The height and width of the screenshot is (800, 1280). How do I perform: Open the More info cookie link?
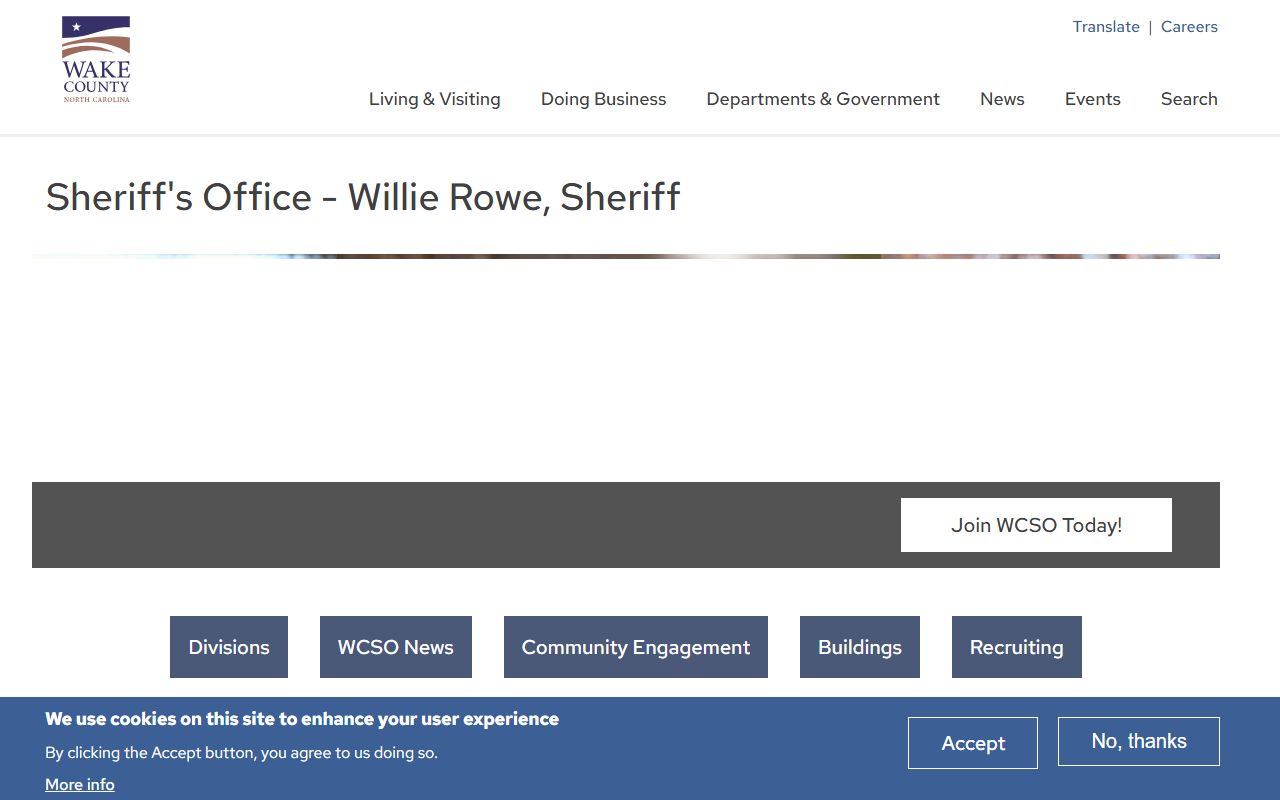tap(80, 785)
